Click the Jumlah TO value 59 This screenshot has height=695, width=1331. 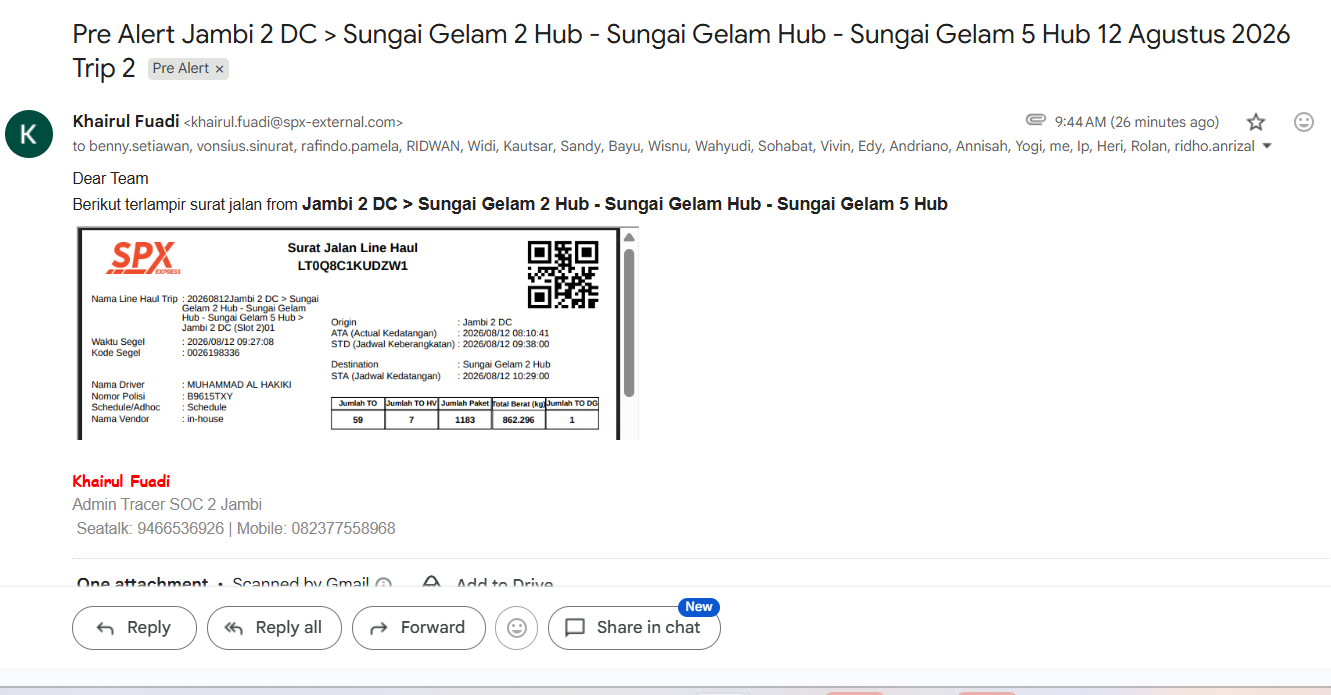(x=357, y=420)
